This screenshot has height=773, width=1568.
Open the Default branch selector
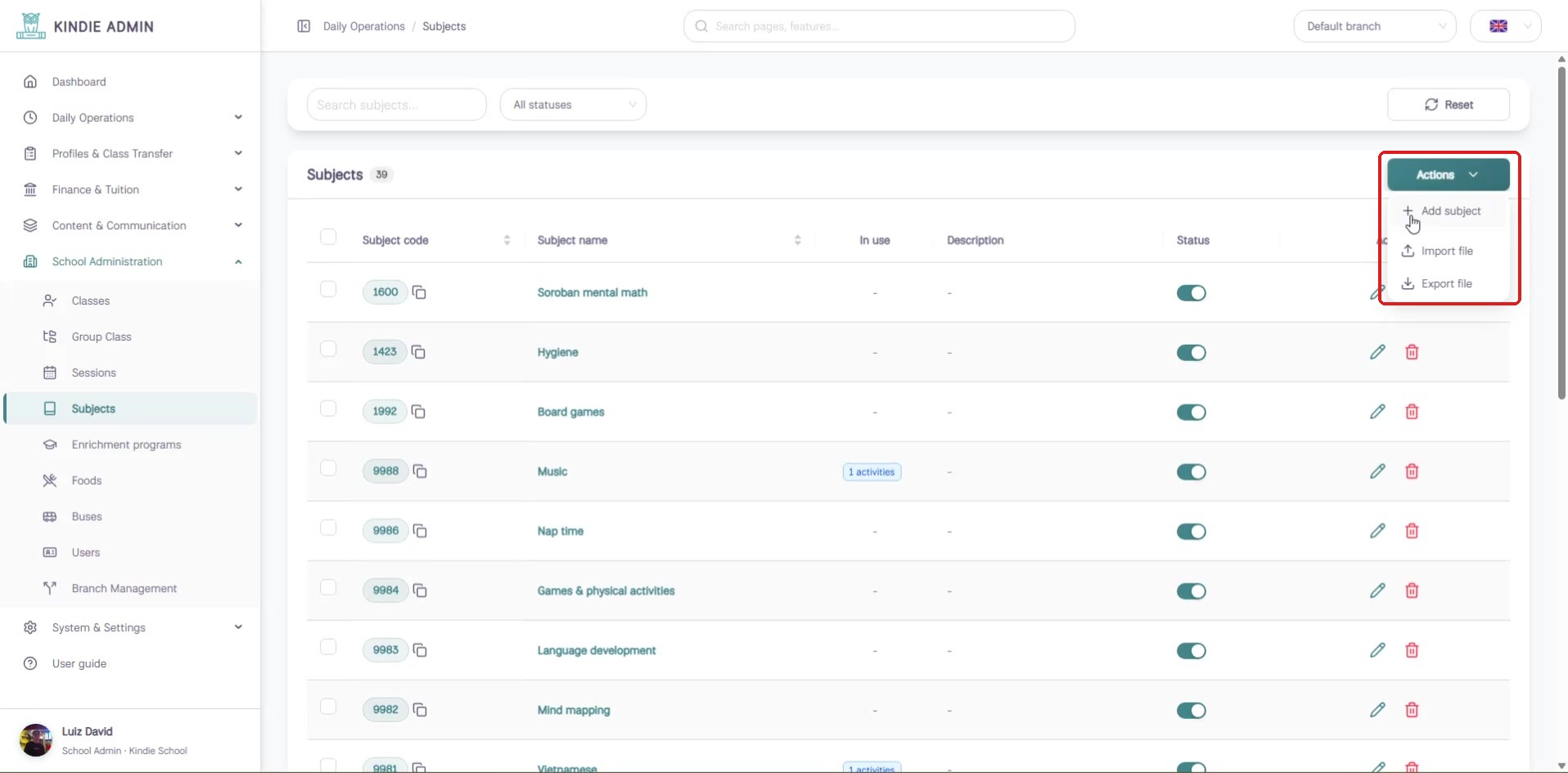[1375, 26]
